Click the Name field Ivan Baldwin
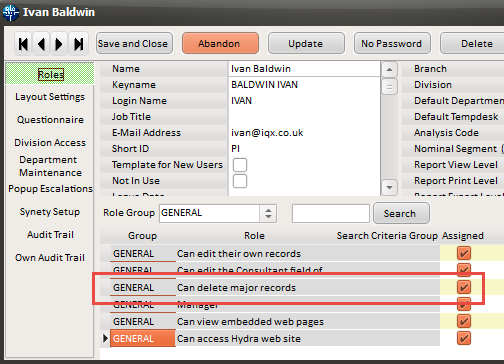Screen dimensions: 504x364 (x=304, y=69)
